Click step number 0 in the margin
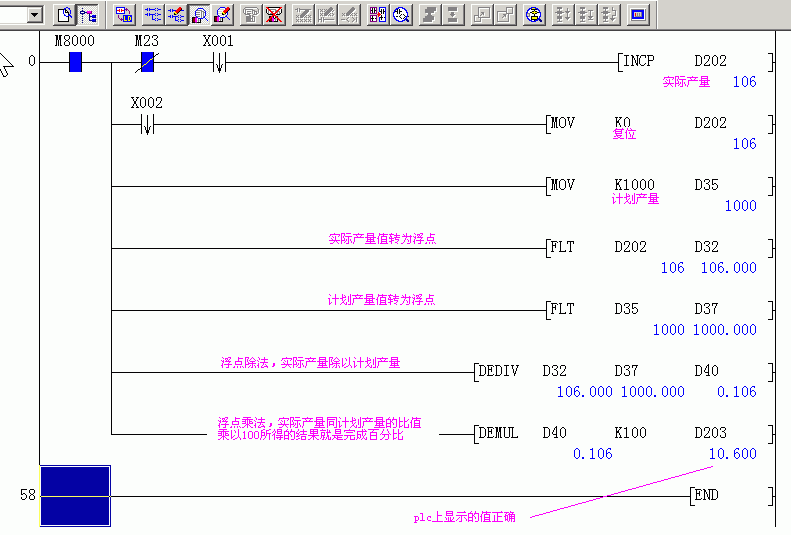The height and width of the screenshot is (535, 791). tap(32, 62)
